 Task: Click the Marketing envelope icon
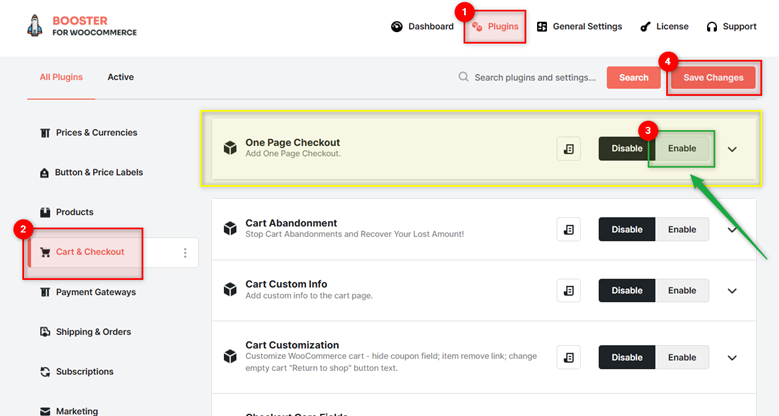[45, 411]
